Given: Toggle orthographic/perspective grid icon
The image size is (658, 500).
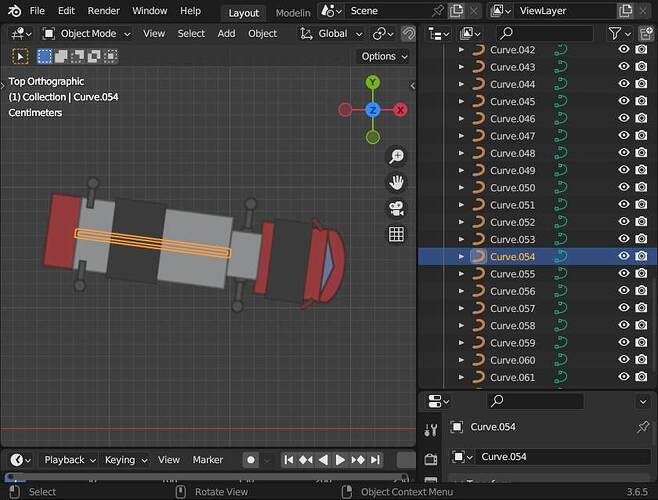Looking at the screenshot, I should 396,234.
